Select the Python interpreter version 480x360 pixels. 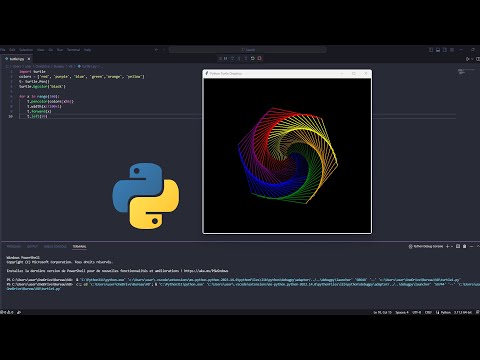463,312
